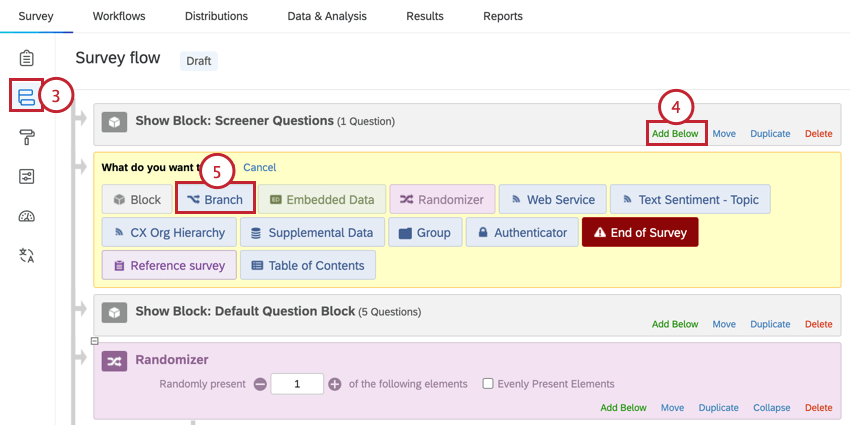Viewport: 850px width, 425px height.
Task: Open the Quotas gauge icon
Action: coord(27,217)
